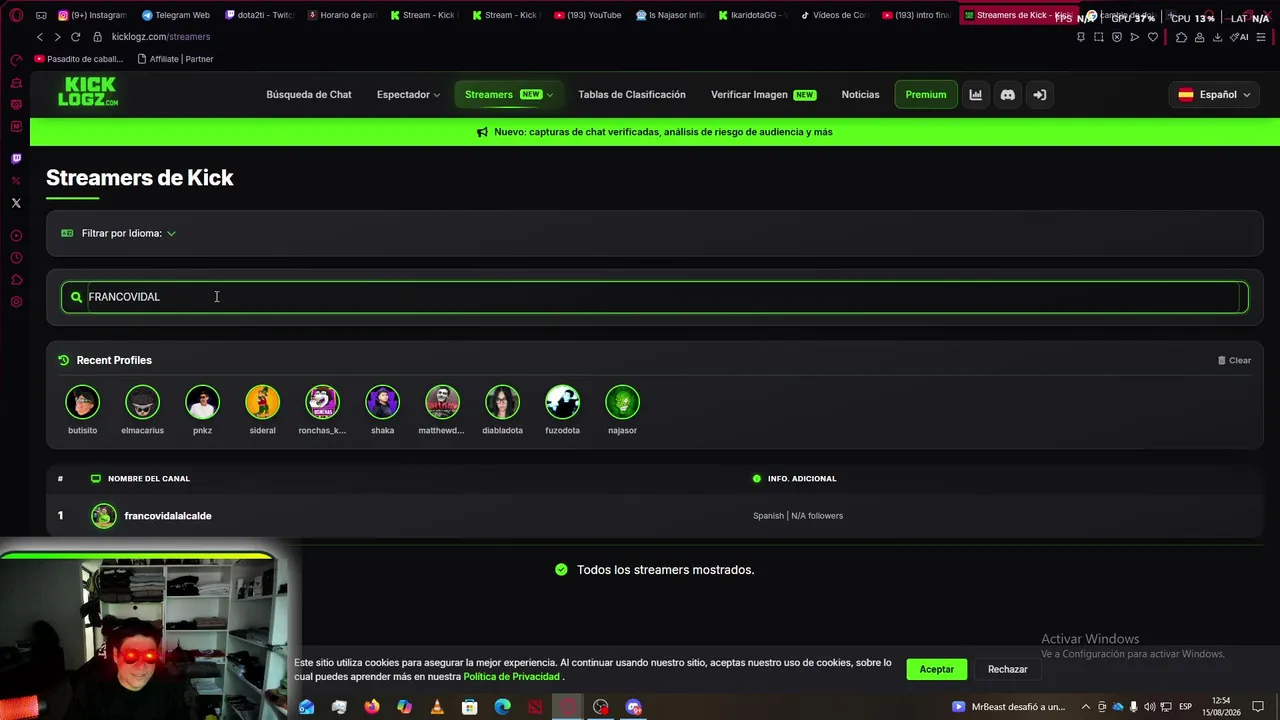Open Firefox from the taskbar
Screen dimensions: 1280x720
click(x=372, y=707)
